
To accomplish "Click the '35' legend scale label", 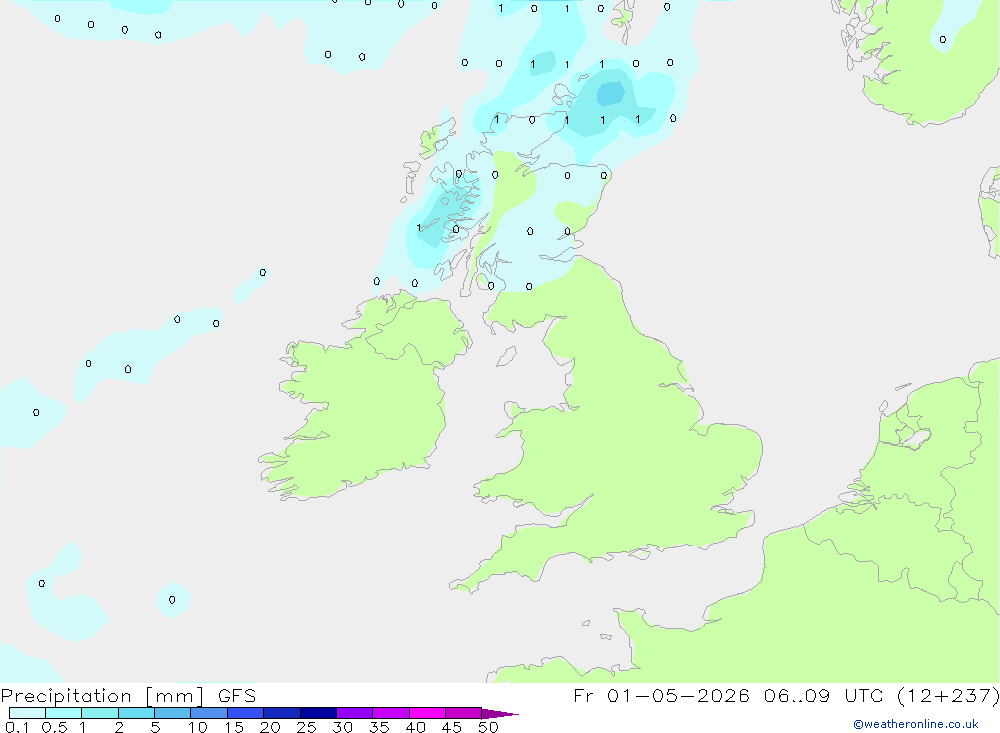I will pos(379,727).
